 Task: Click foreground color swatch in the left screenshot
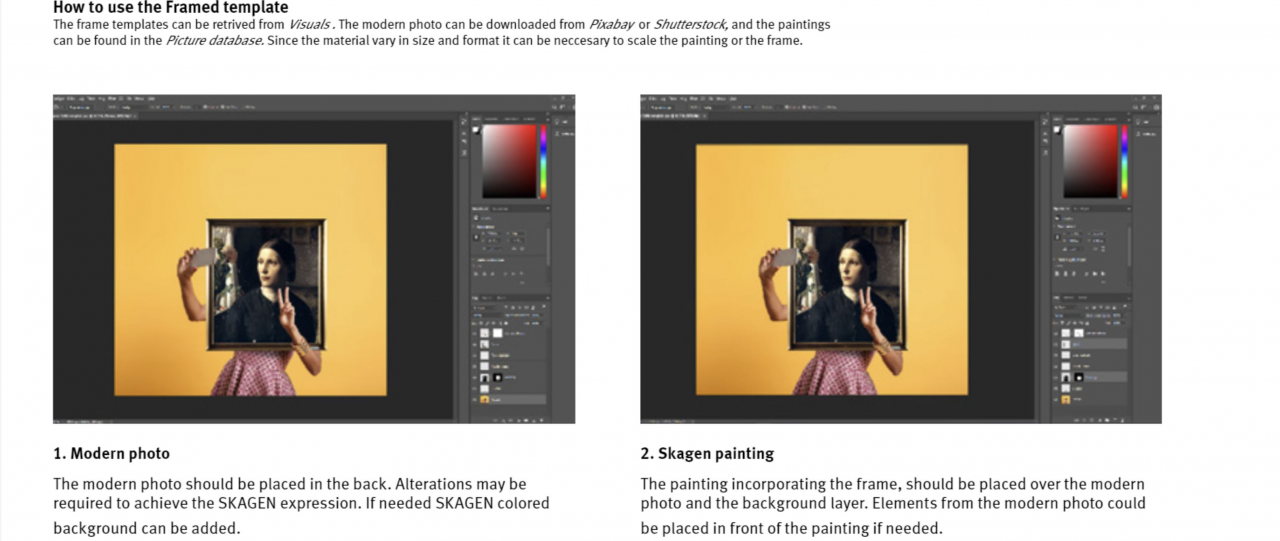(x=476, y=130)
